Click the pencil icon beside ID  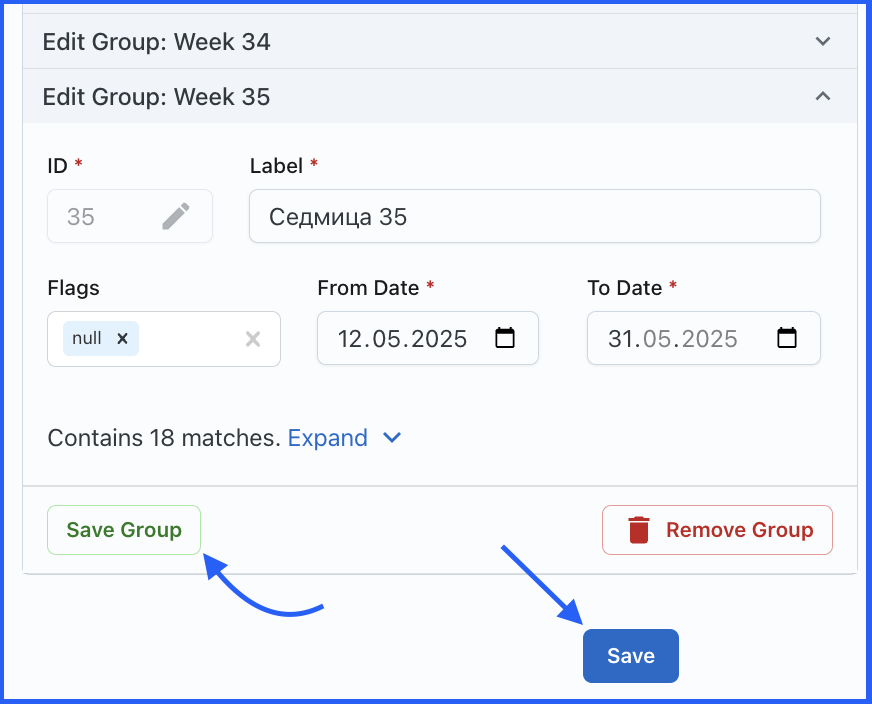176,216
